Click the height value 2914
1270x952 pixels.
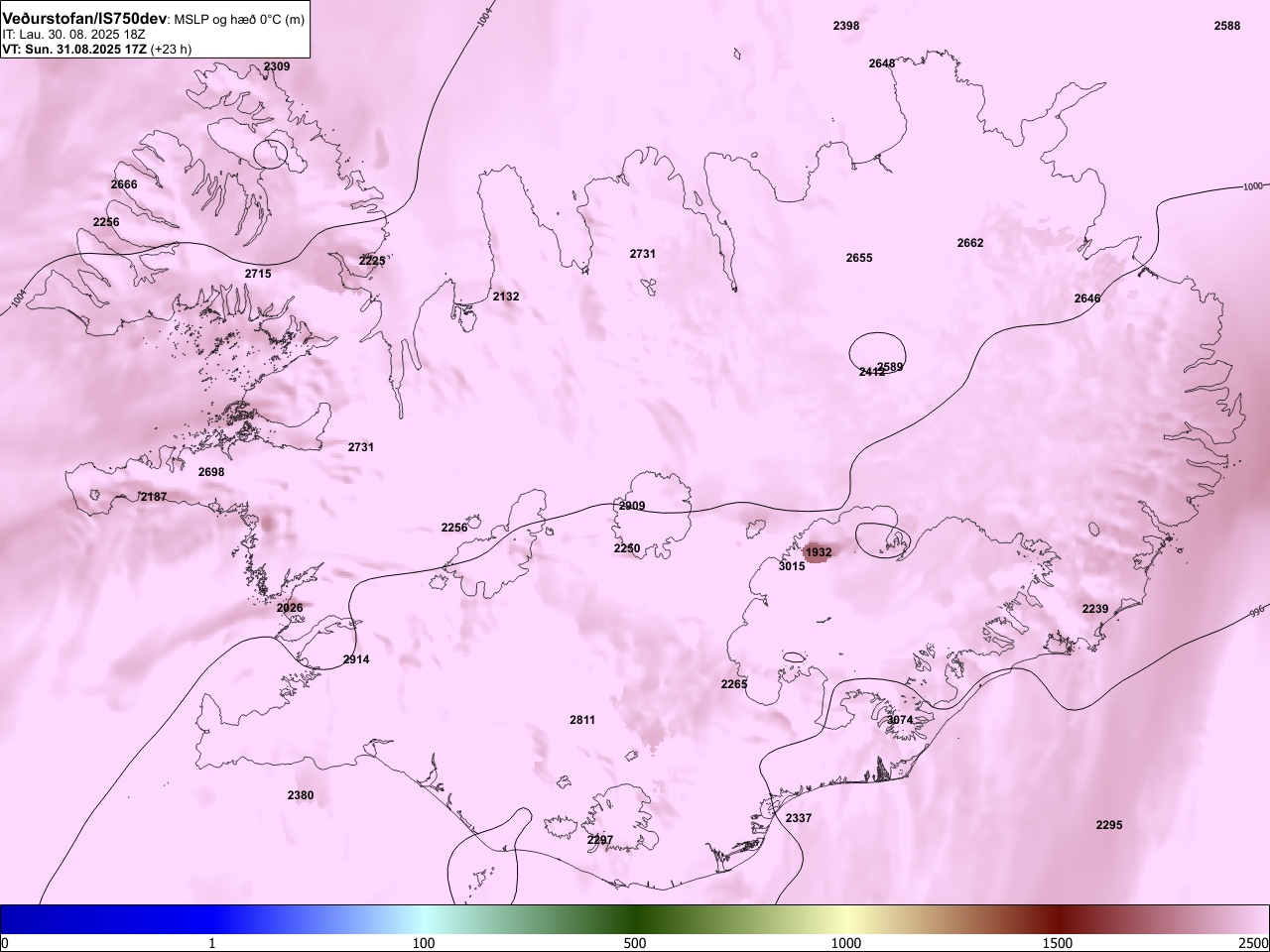click(356, 659)
